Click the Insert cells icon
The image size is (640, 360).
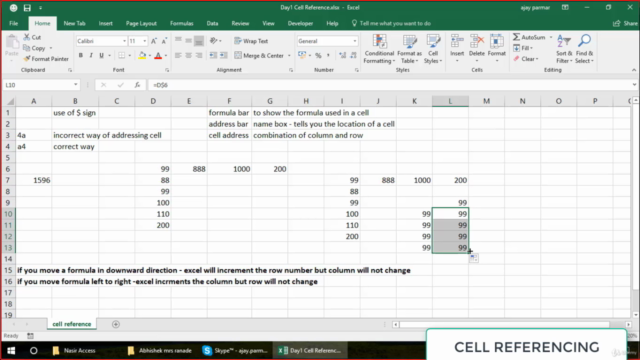pyautogui.click(x=457, y=42)
